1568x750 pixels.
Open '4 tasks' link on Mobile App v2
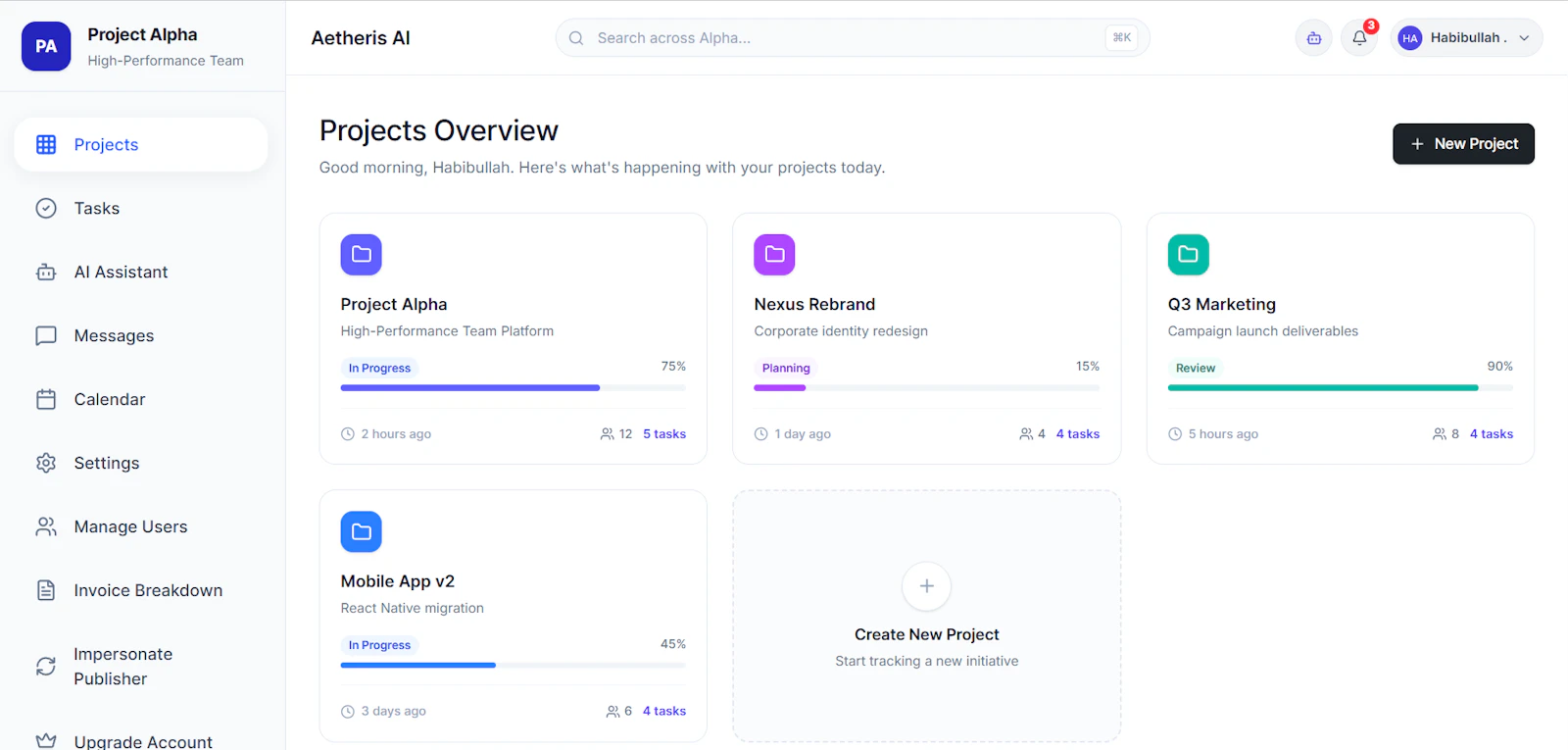point(664,712)
